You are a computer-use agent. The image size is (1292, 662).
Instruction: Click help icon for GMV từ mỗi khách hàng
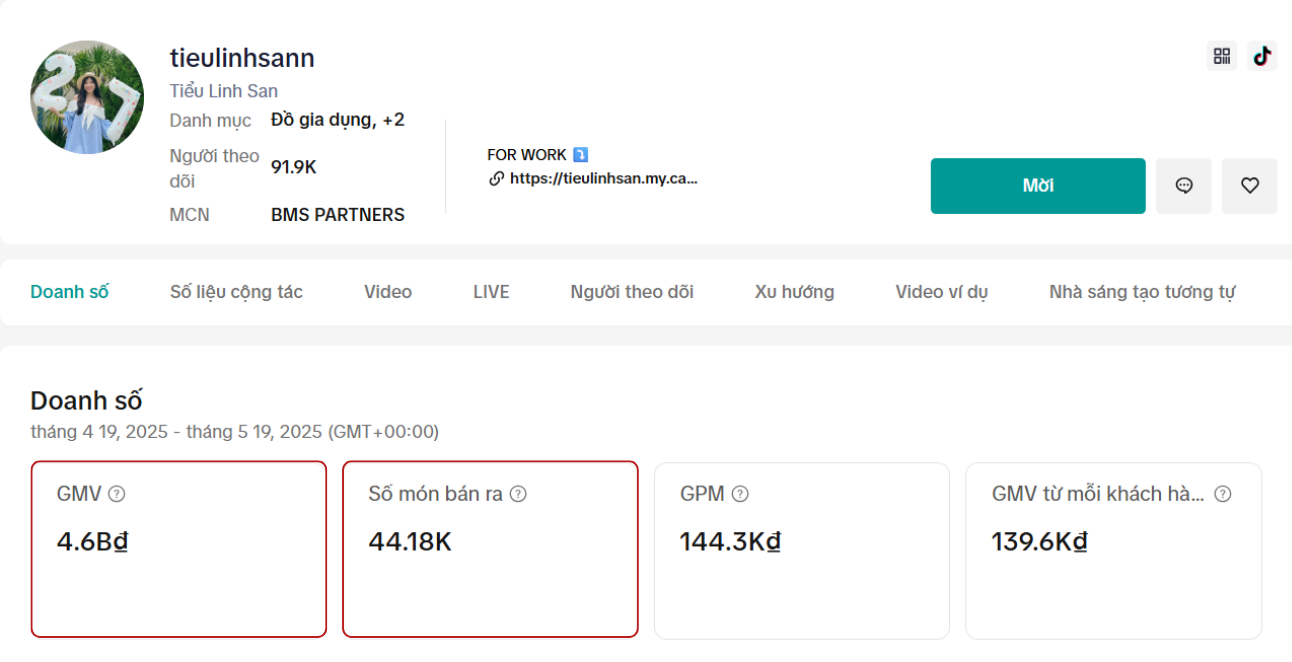1222,494
